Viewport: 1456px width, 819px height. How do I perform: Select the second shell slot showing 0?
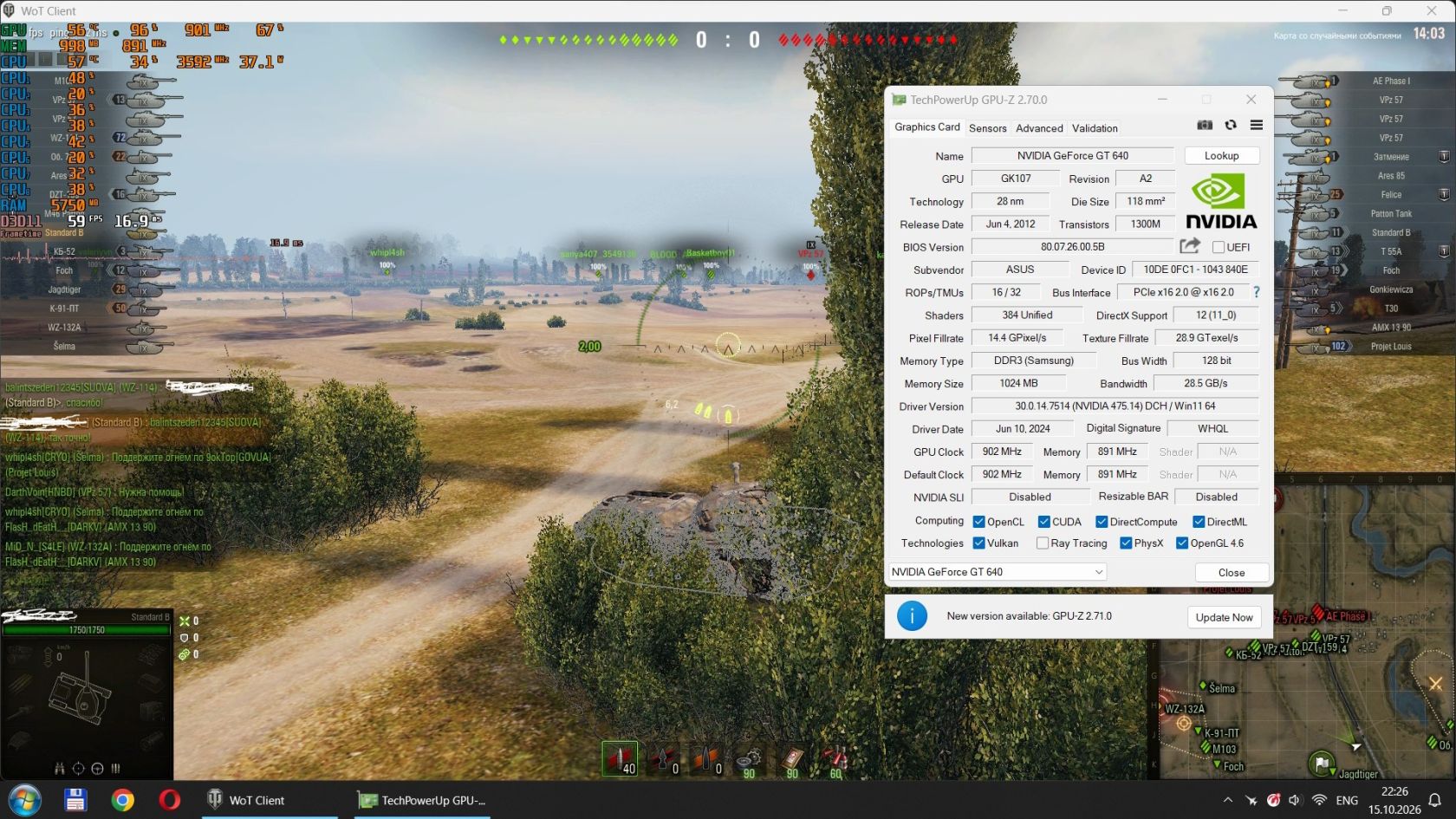point(663,758)
